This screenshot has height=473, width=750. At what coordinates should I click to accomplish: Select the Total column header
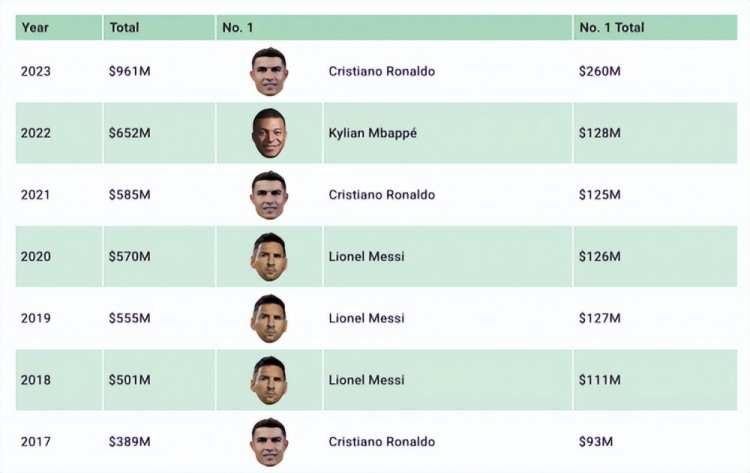[124, 27]
